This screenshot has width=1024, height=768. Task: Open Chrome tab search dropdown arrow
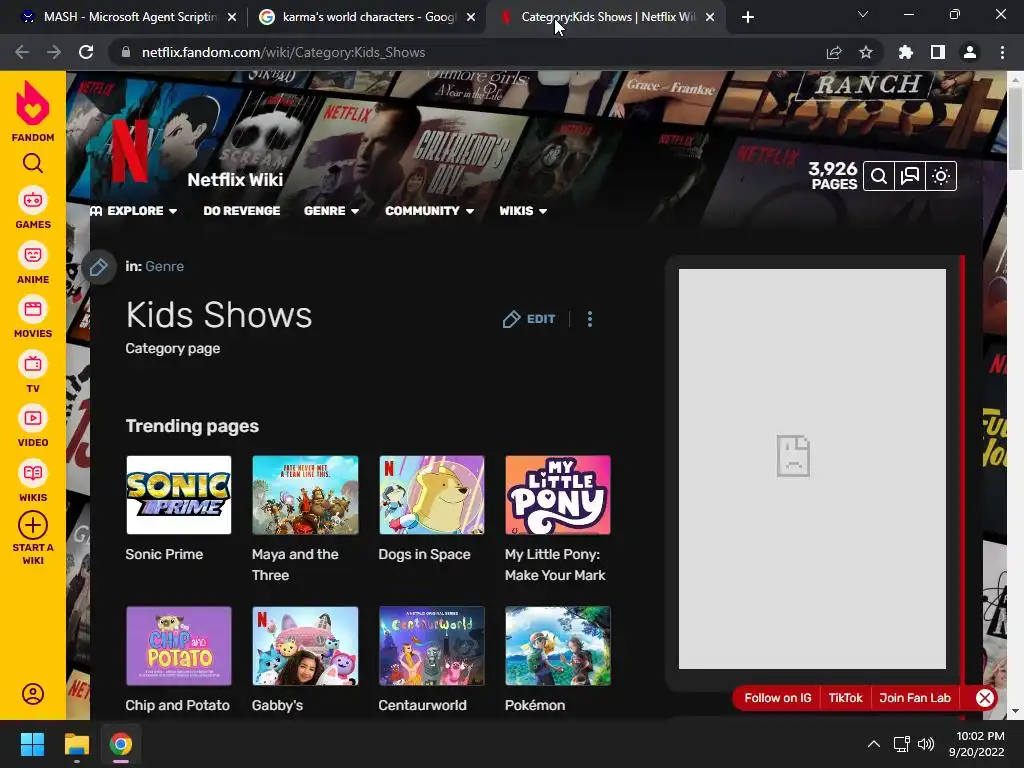tap(863, 14)
